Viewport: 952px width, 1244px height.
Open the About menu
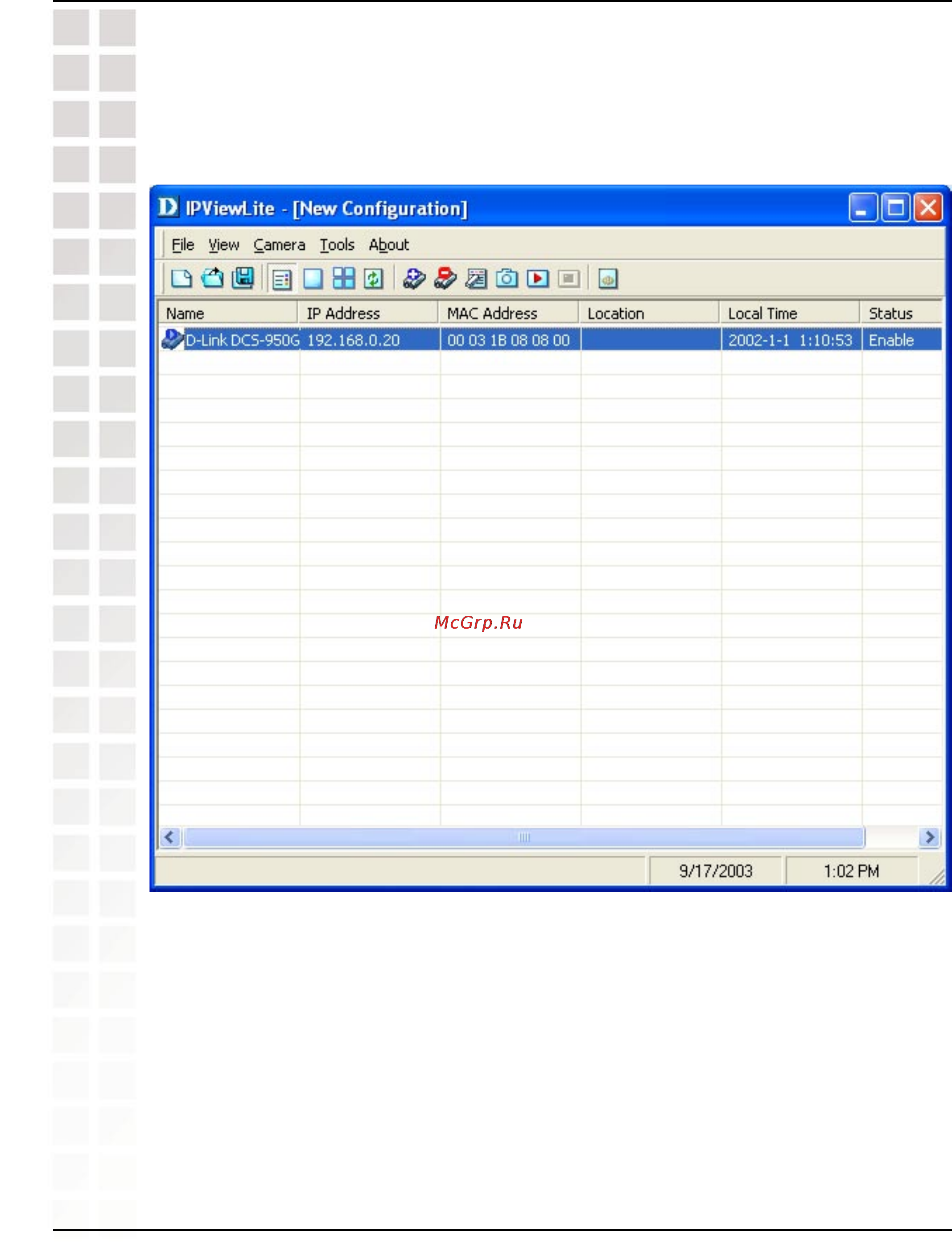click(x=389, y=245)
